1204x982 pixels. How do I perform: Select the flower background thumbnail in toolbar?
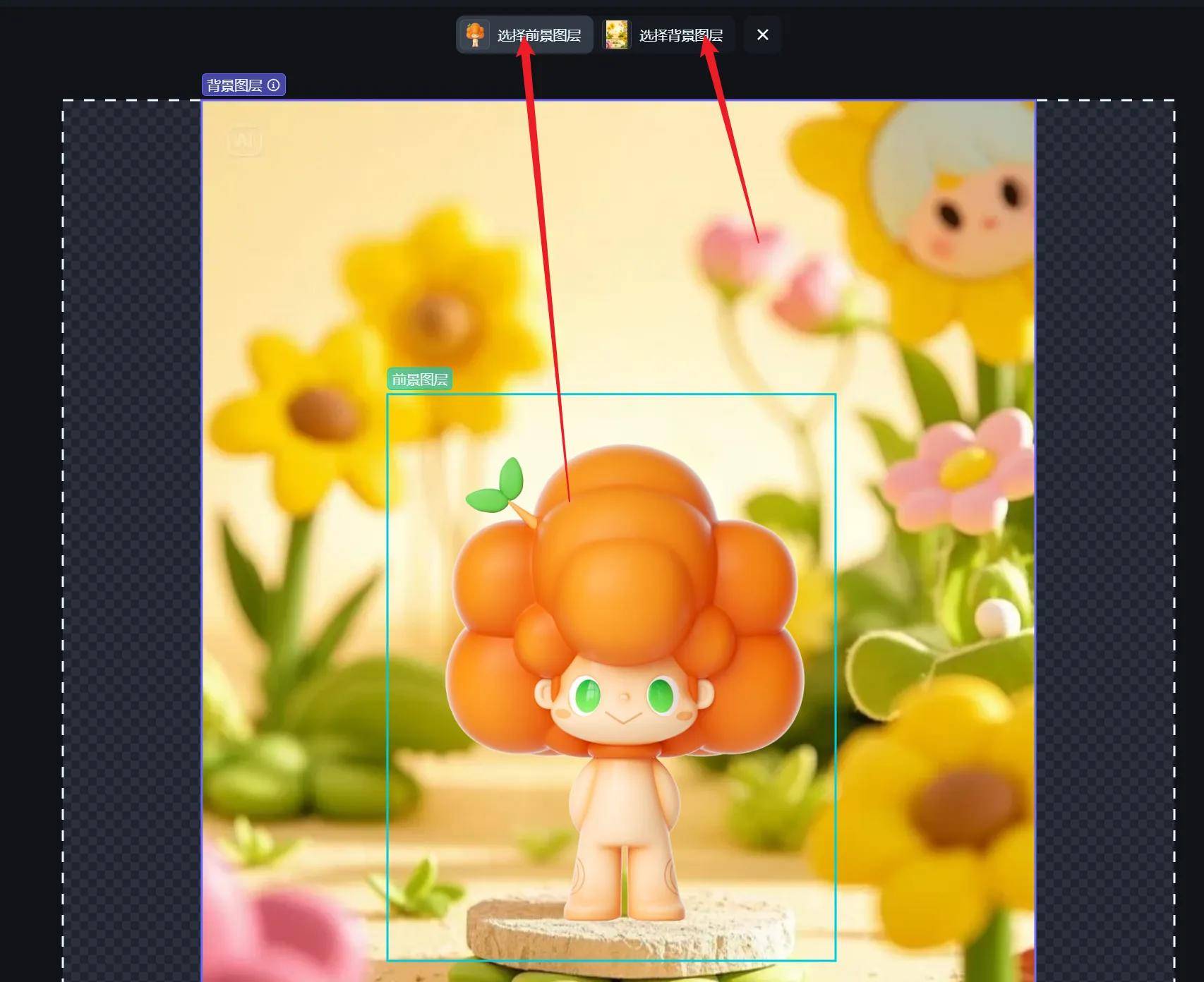616,35
